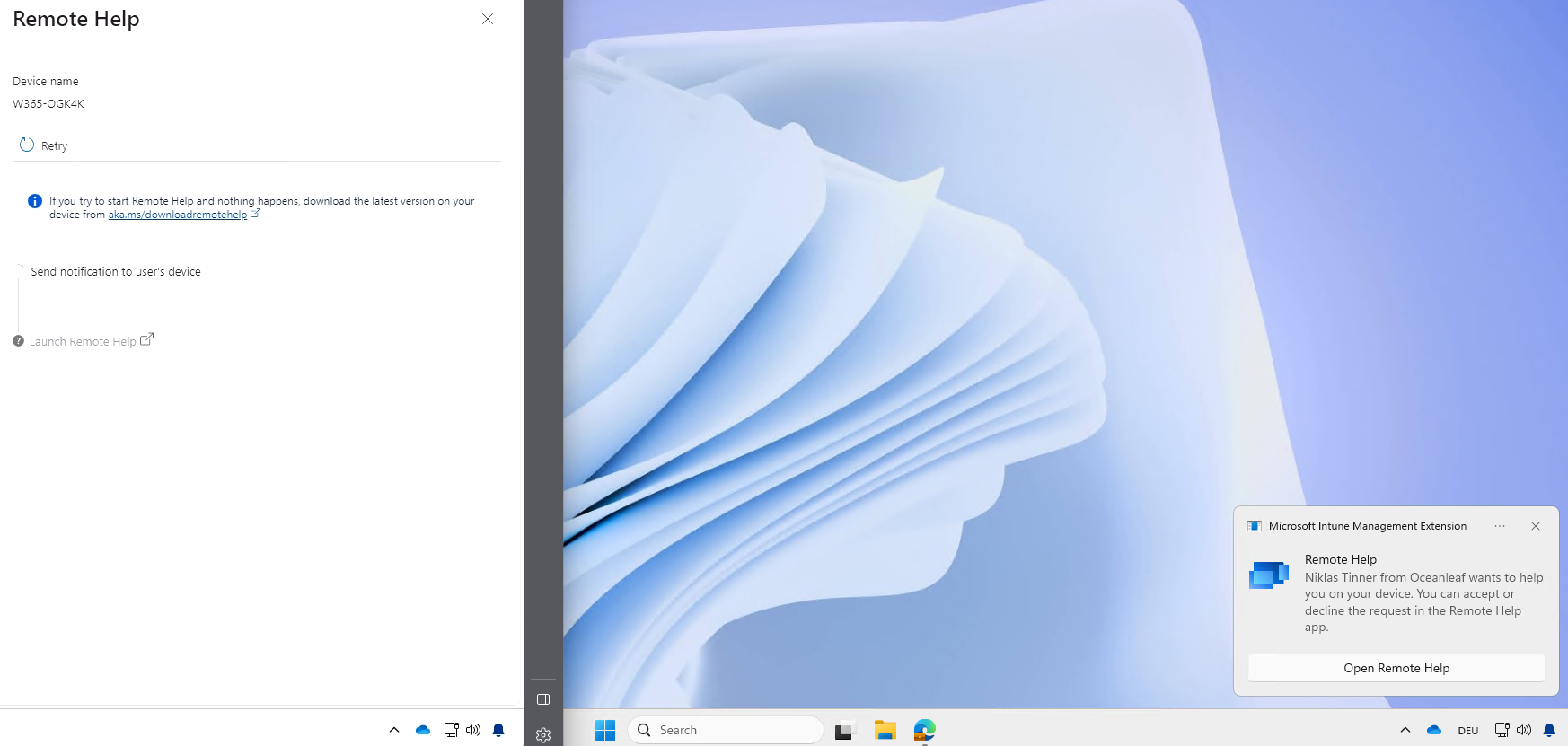Show hidden icons in left taskbar tray
Viewport: 1568px width, 746px height.
(x=394, y=730)
